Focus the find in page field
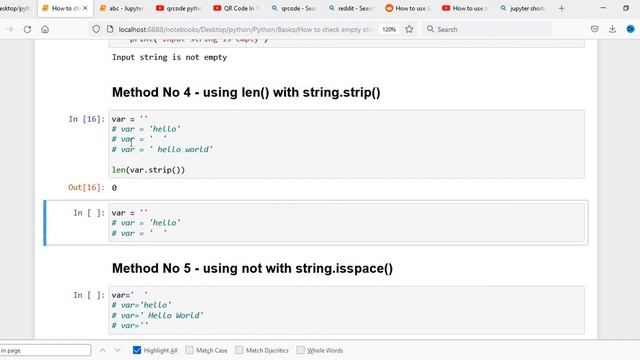Image resolution: width=640 pixels, height=360 pixels. tap(45, 350)
